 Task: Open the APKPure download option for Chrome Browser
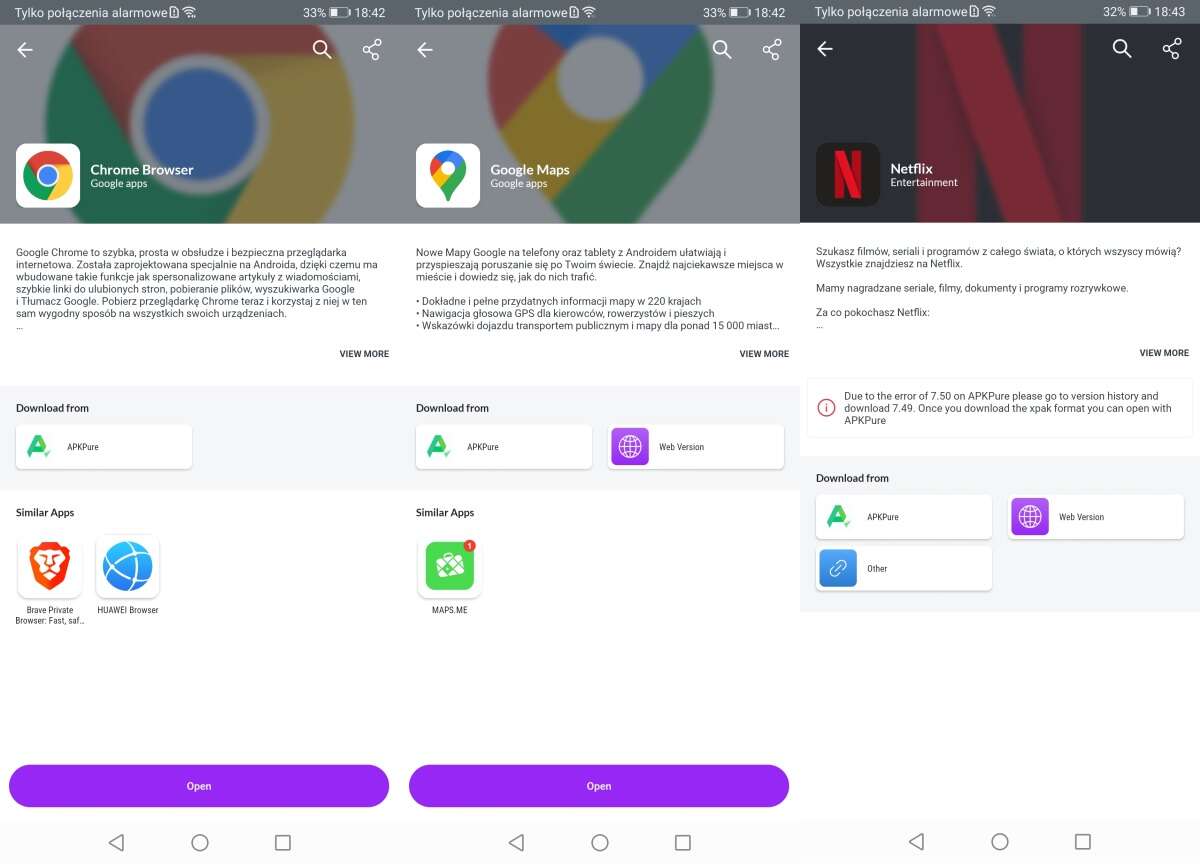coord(103,447)
